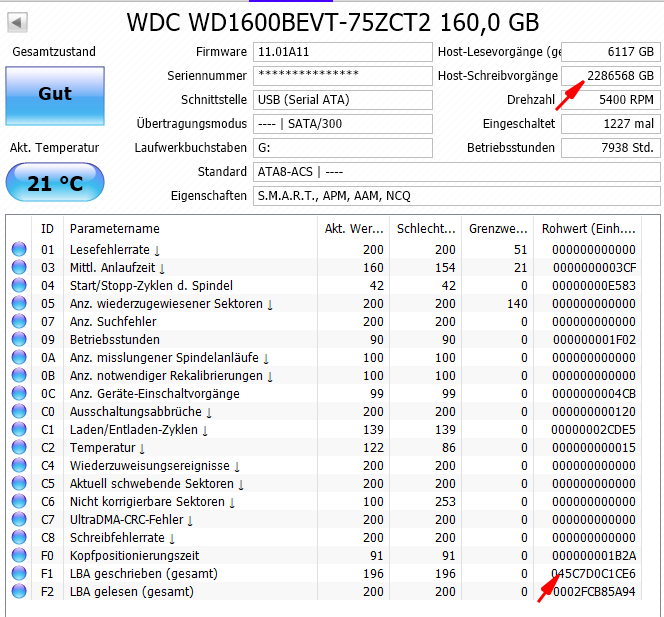This screenshot has height=617, width=664.
Task: Click status orb of LBA geschrieben row
Action: (19, 573)
